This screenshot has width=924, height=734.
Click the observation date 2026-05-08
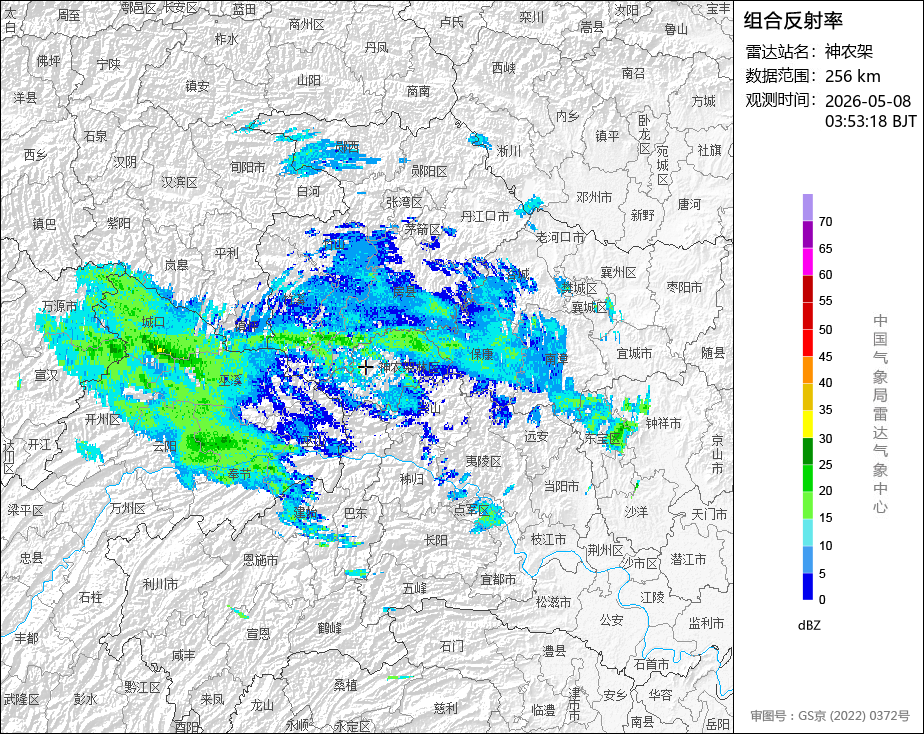coord(867,101)
